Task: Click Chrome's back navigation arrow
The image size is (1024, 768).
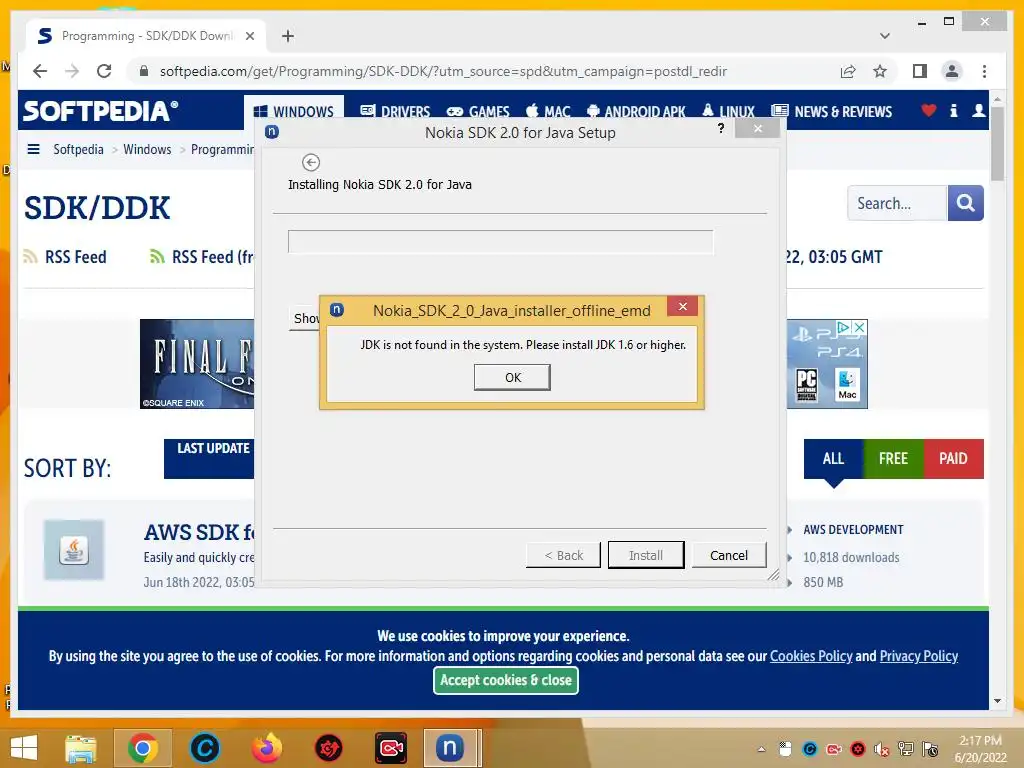Action: pyautogui.click(x=40, y=71)
